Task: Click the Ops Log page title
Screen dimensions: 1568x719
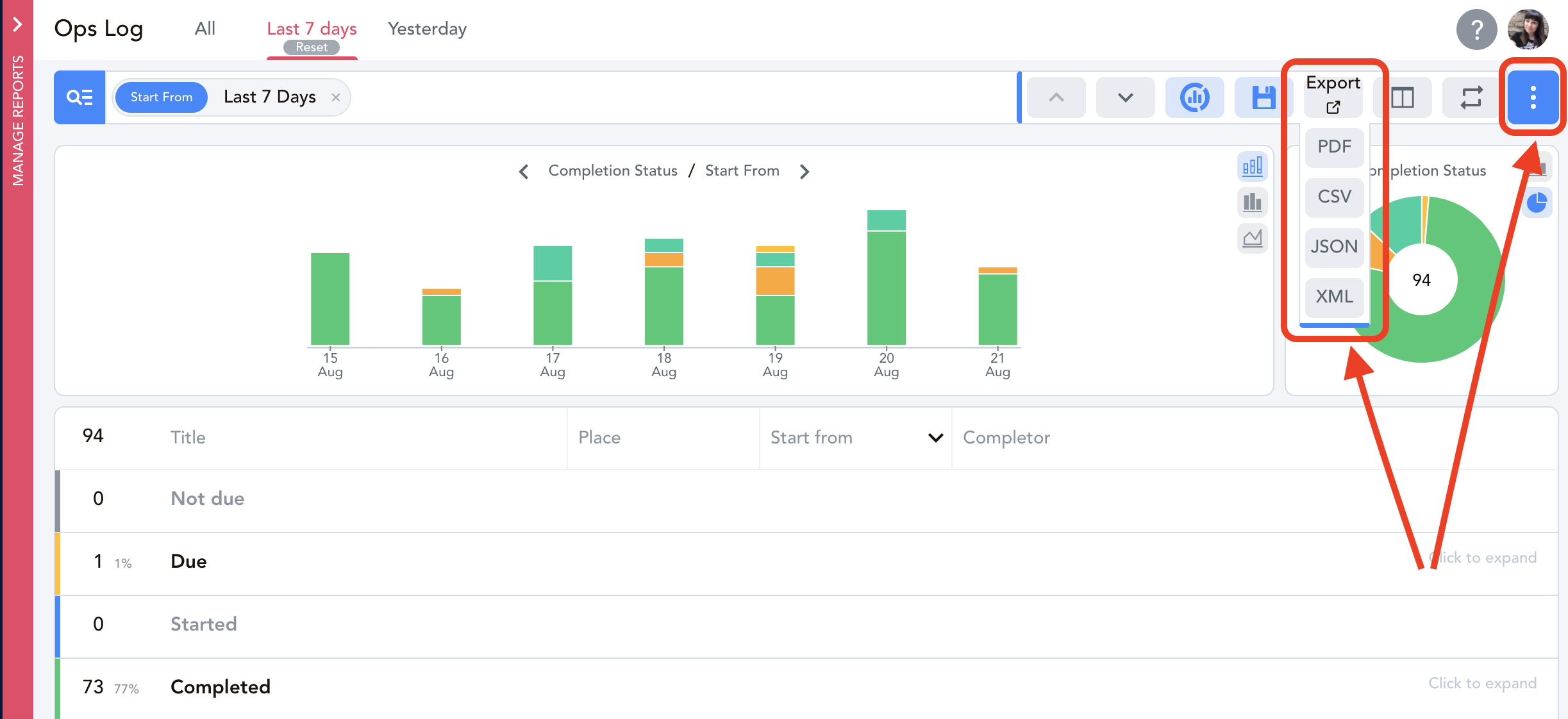Action: [98, 29]
